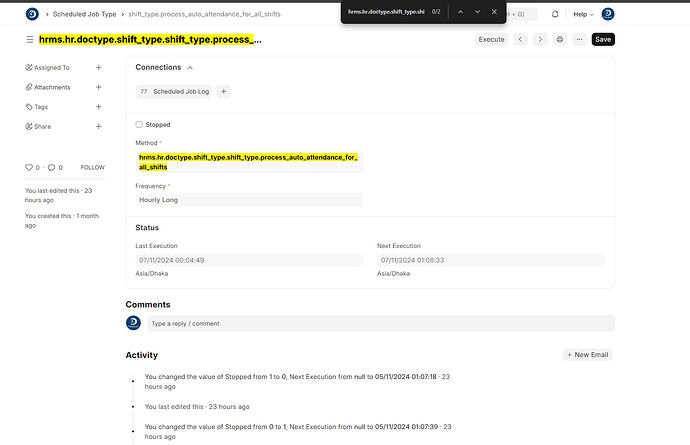The image size is (690, 445).
Task: Open the comment count bubble icon
Action: click(x=51, y=167)
